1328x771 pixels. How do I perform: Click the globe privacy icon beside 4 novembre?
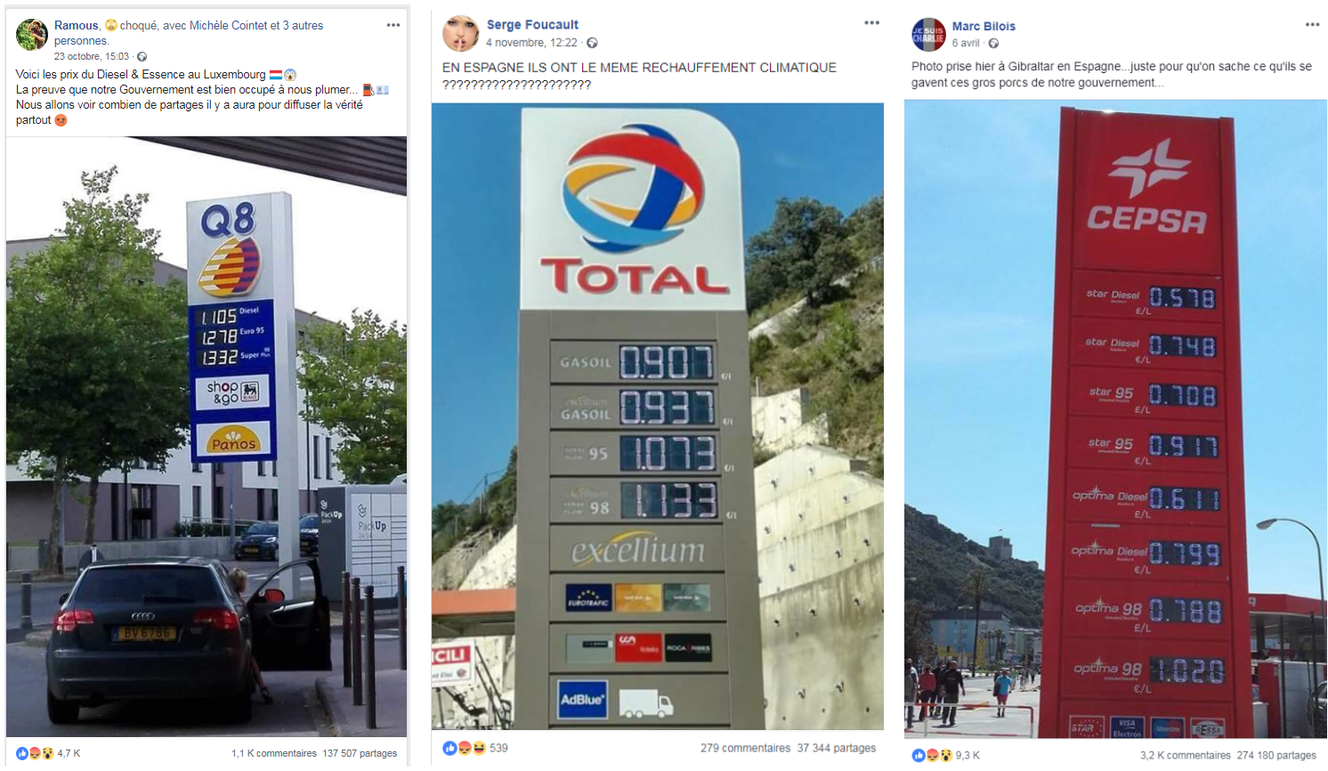[x=592, y=43]
